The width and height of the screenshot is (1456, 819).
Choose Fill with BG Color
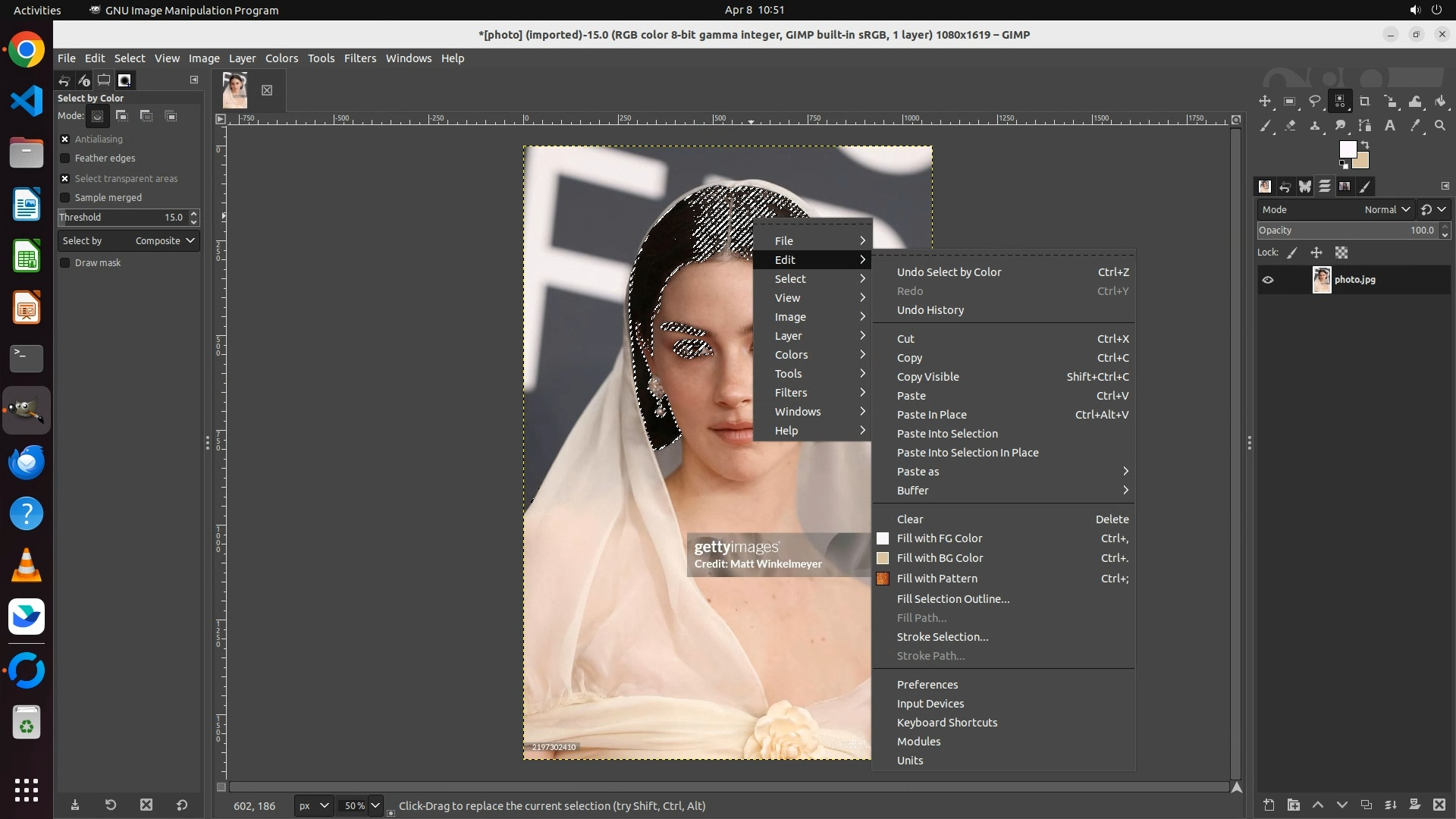coord(940,558)
